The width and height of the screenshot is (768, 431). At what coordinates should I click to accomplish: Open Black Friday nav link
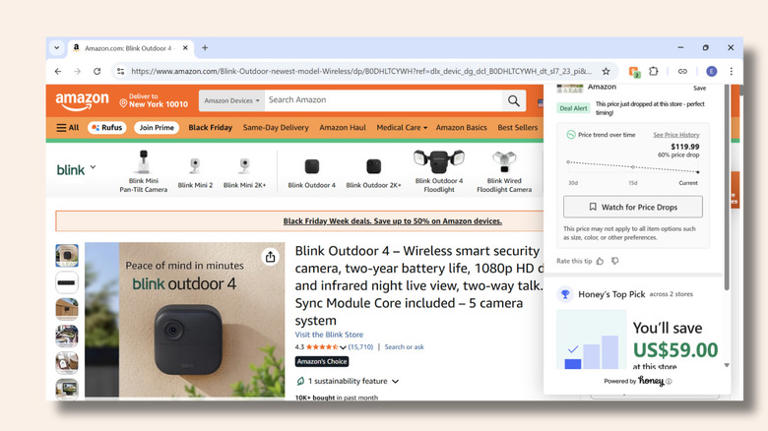click(x=210, y=128)
